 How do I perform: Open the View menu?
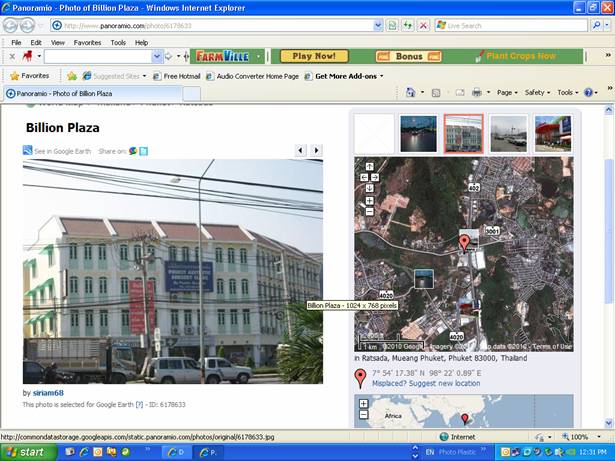(58, 42)
